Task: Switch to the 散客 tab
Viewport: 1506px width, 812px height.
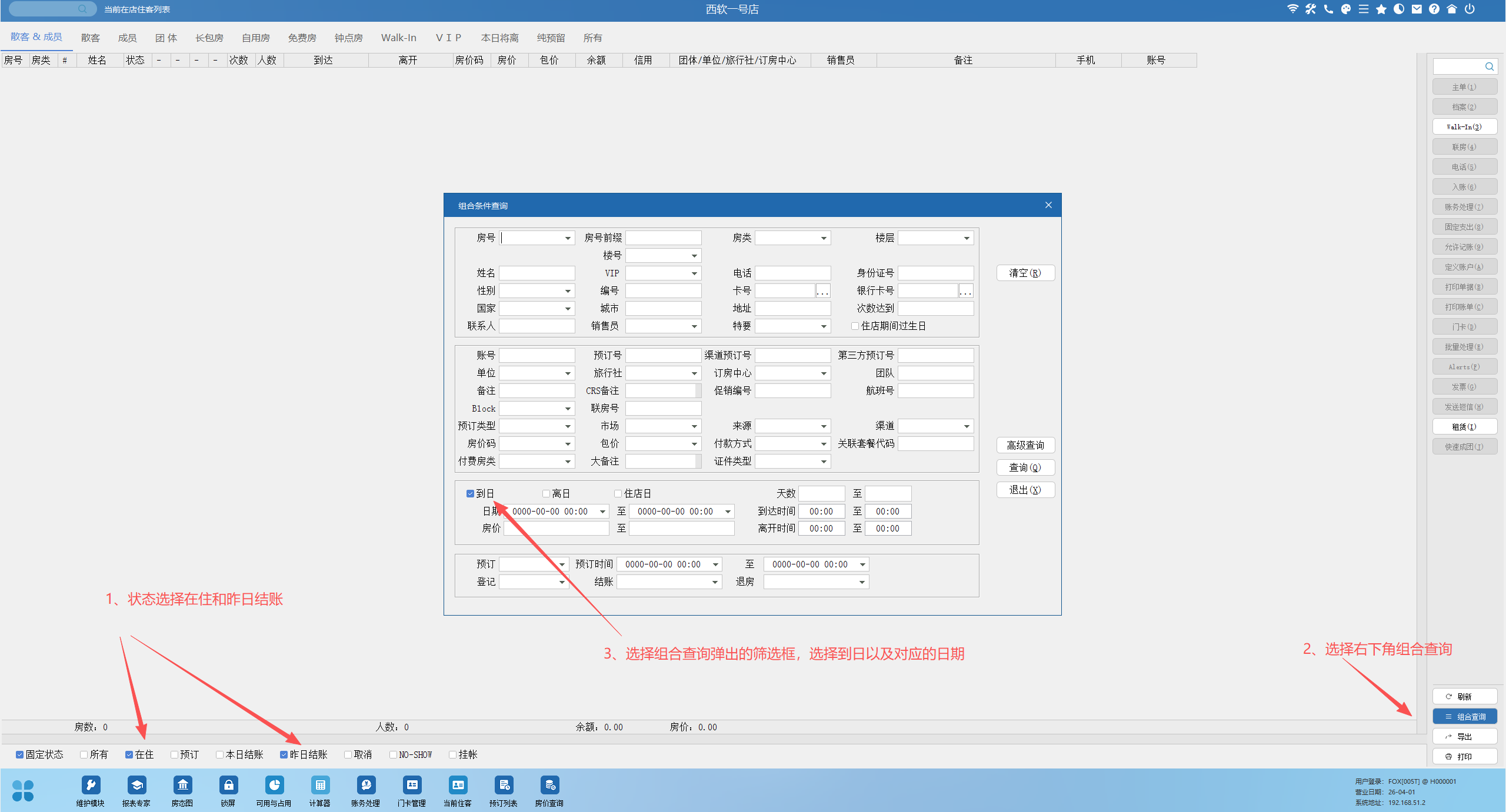Action: 91,38
